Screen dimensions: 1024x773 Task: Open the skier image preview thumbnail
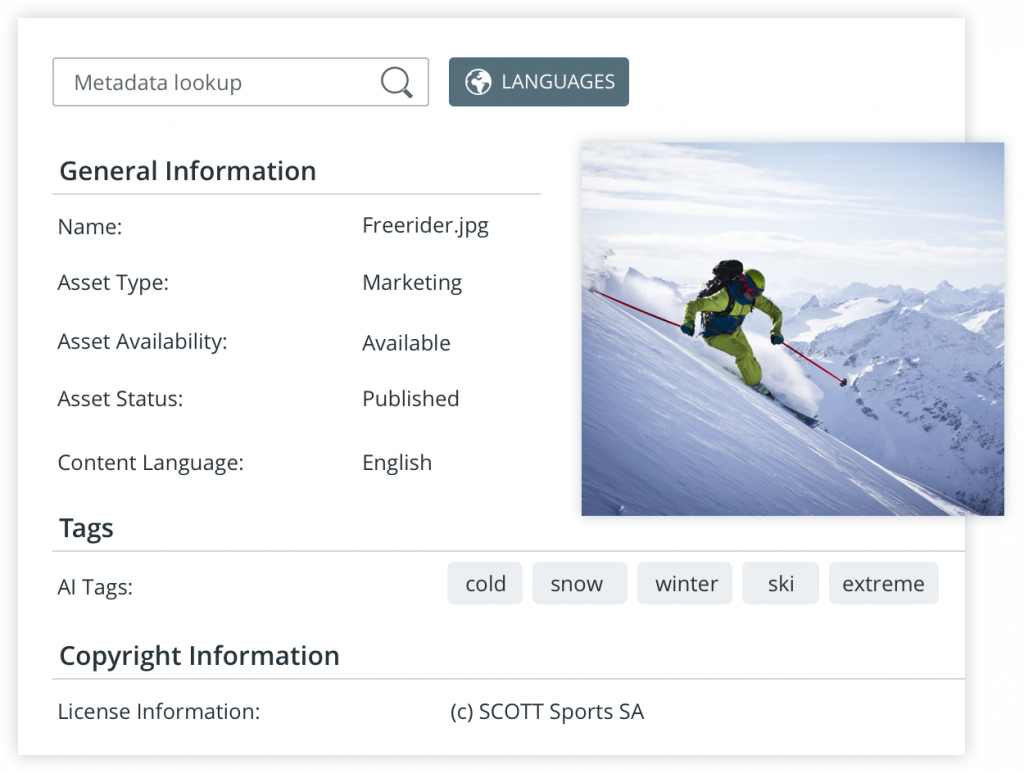coord(793,328)
